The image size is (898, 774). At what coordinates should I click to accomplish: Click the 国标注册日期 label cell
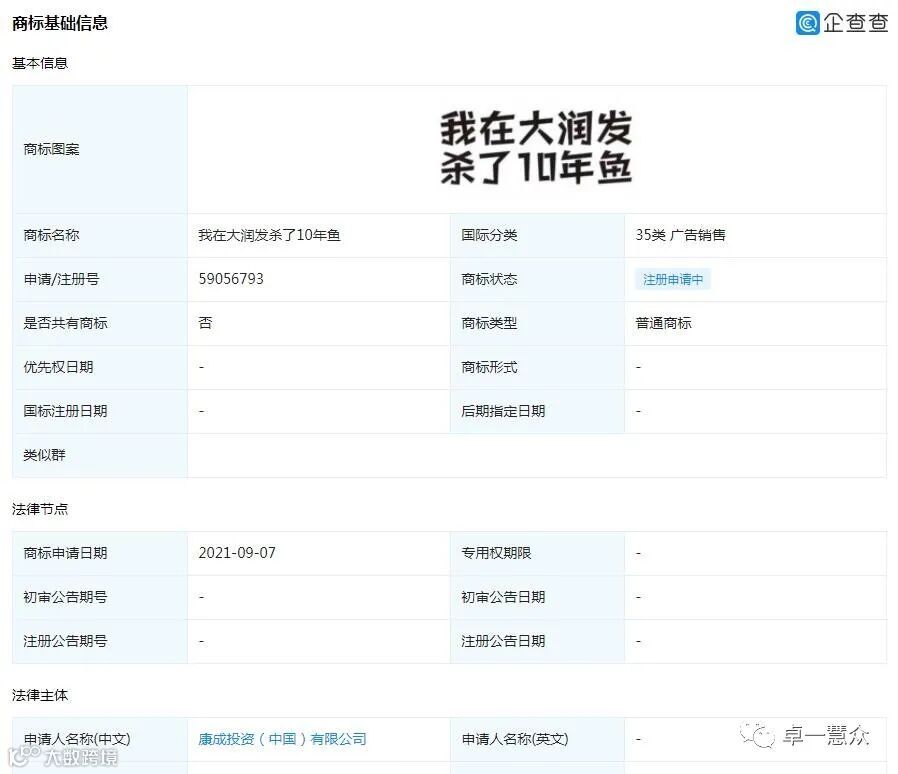point(100,411)
